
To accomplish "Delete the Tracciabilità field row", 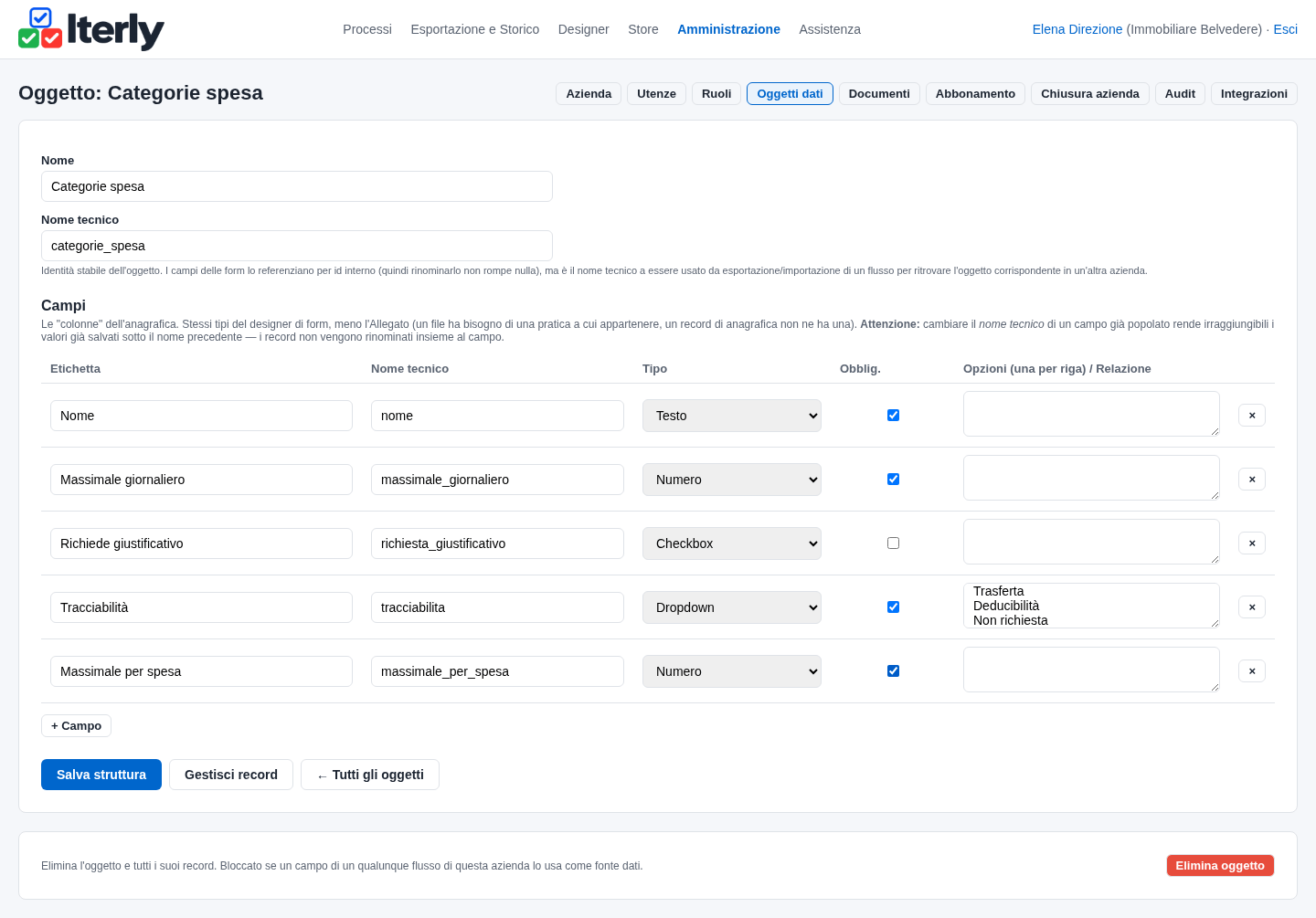I will coord(1252,607).
